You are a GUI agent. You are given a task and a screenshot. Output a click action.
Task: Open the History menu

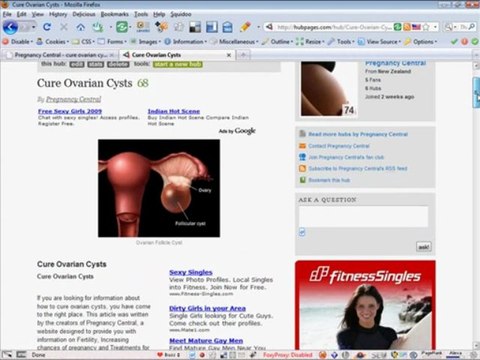click(x=58, y=14)
